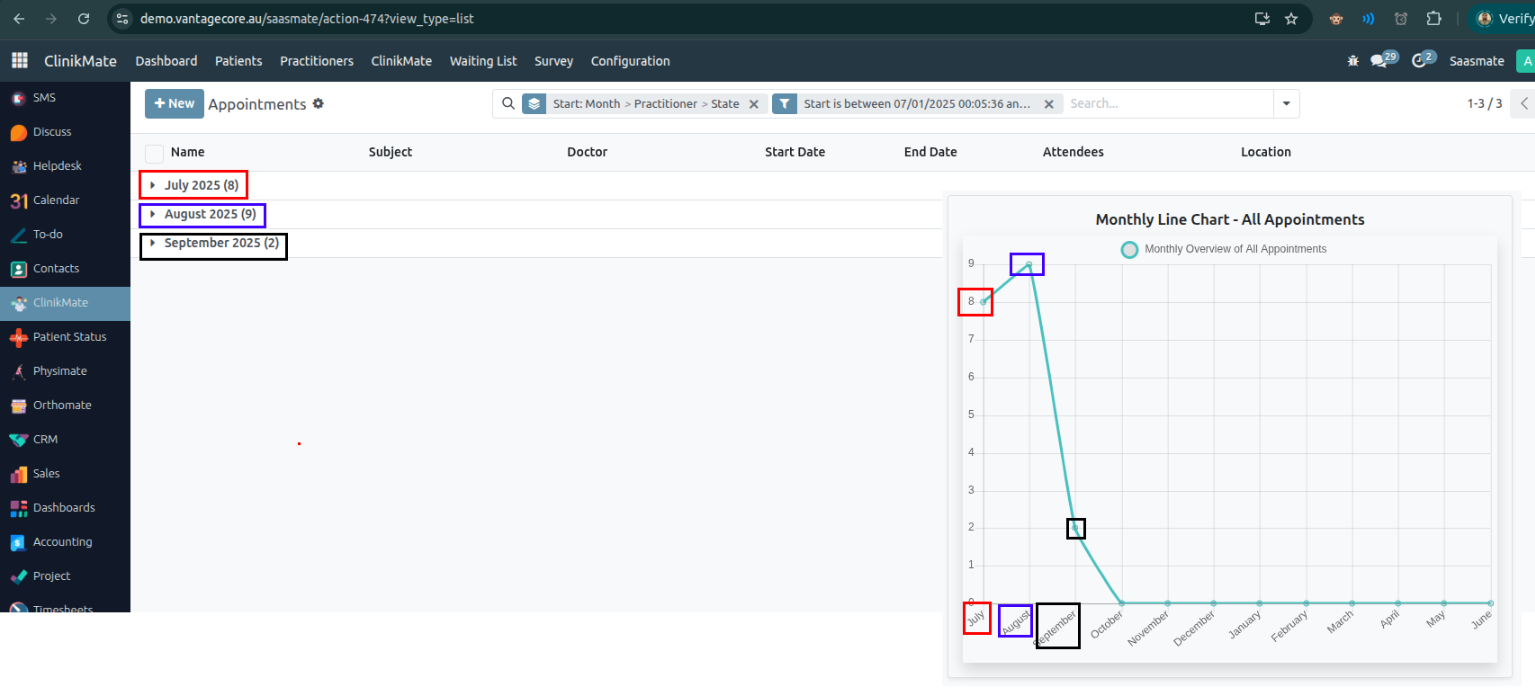The height and width of the screenshot is (690, 1535).
Task: Click in the Search input field
Action: coord(1165,104)
